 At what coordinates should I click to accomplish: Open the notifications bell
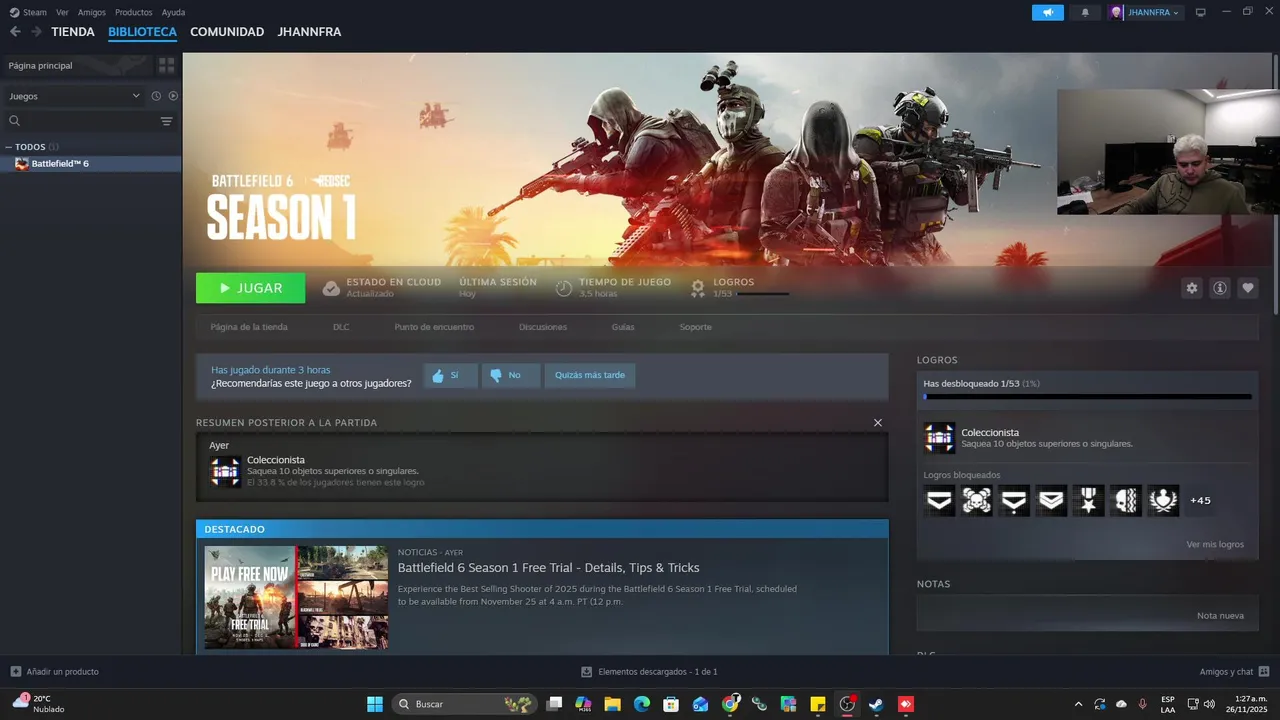[x=1085, y=12]
